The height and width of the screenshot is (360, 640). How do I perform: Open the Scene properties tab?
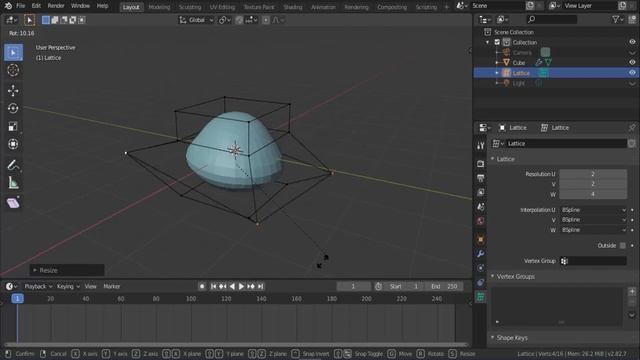(480, 207)
